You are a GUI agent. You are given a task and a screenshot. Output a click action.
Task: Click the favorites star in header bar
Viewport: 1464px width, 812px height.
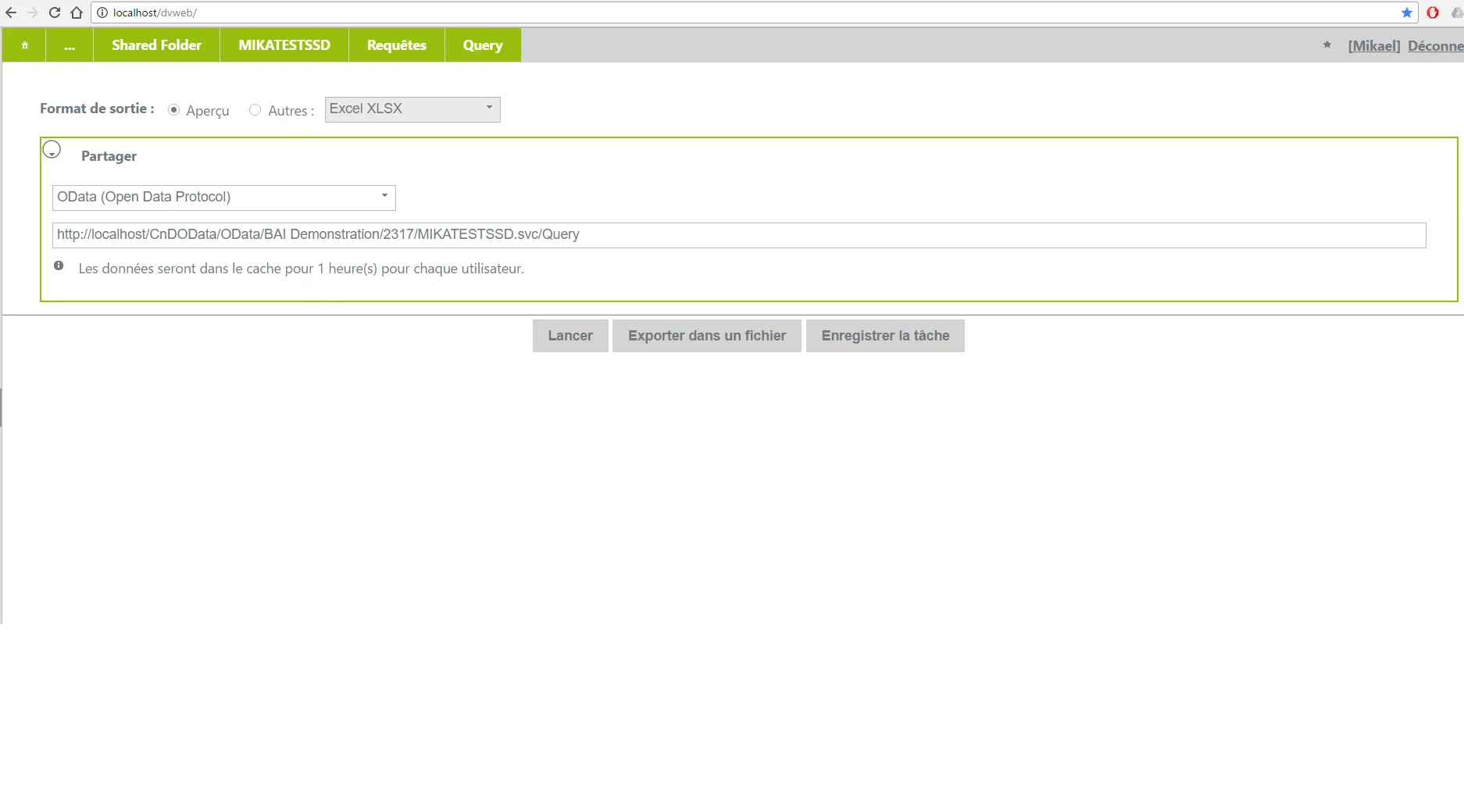pos(1327,45)
